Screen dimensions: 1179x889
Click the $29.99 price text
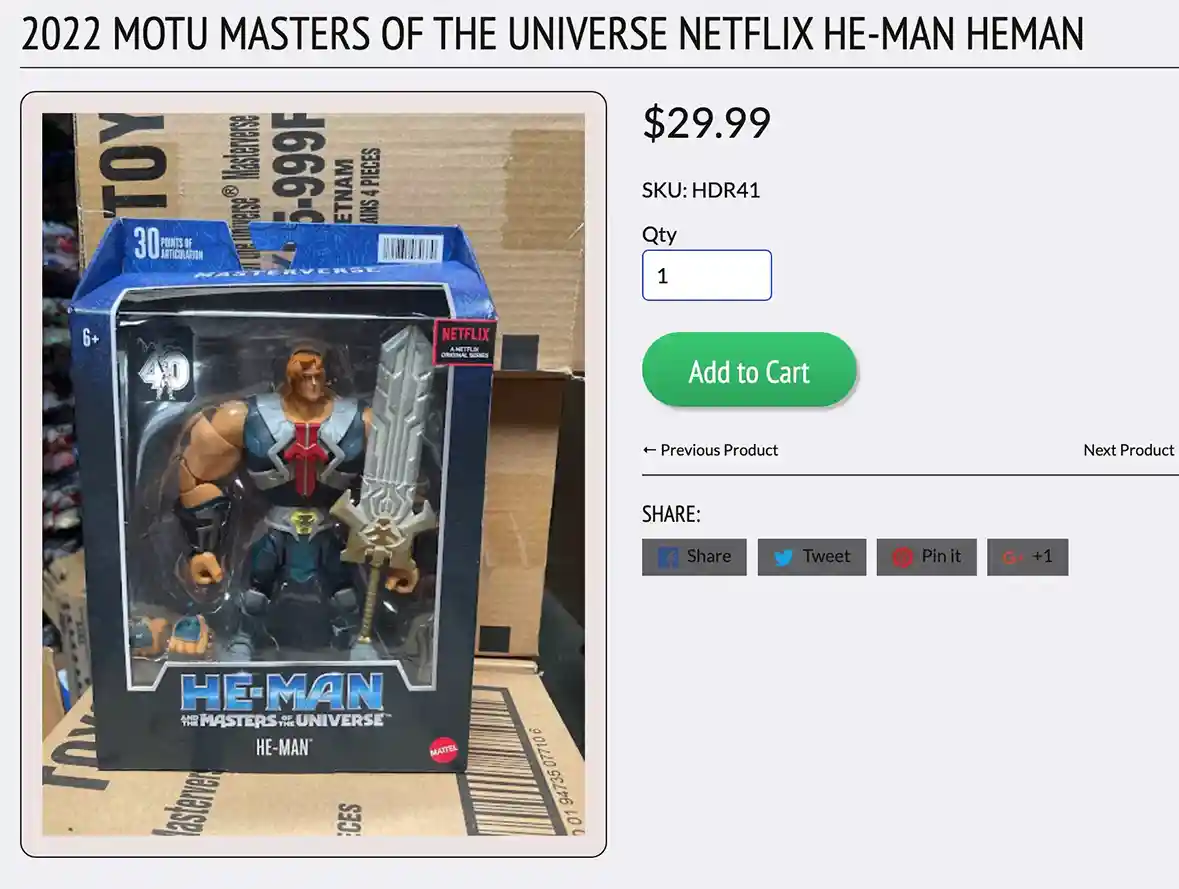[x=707, y=123]
